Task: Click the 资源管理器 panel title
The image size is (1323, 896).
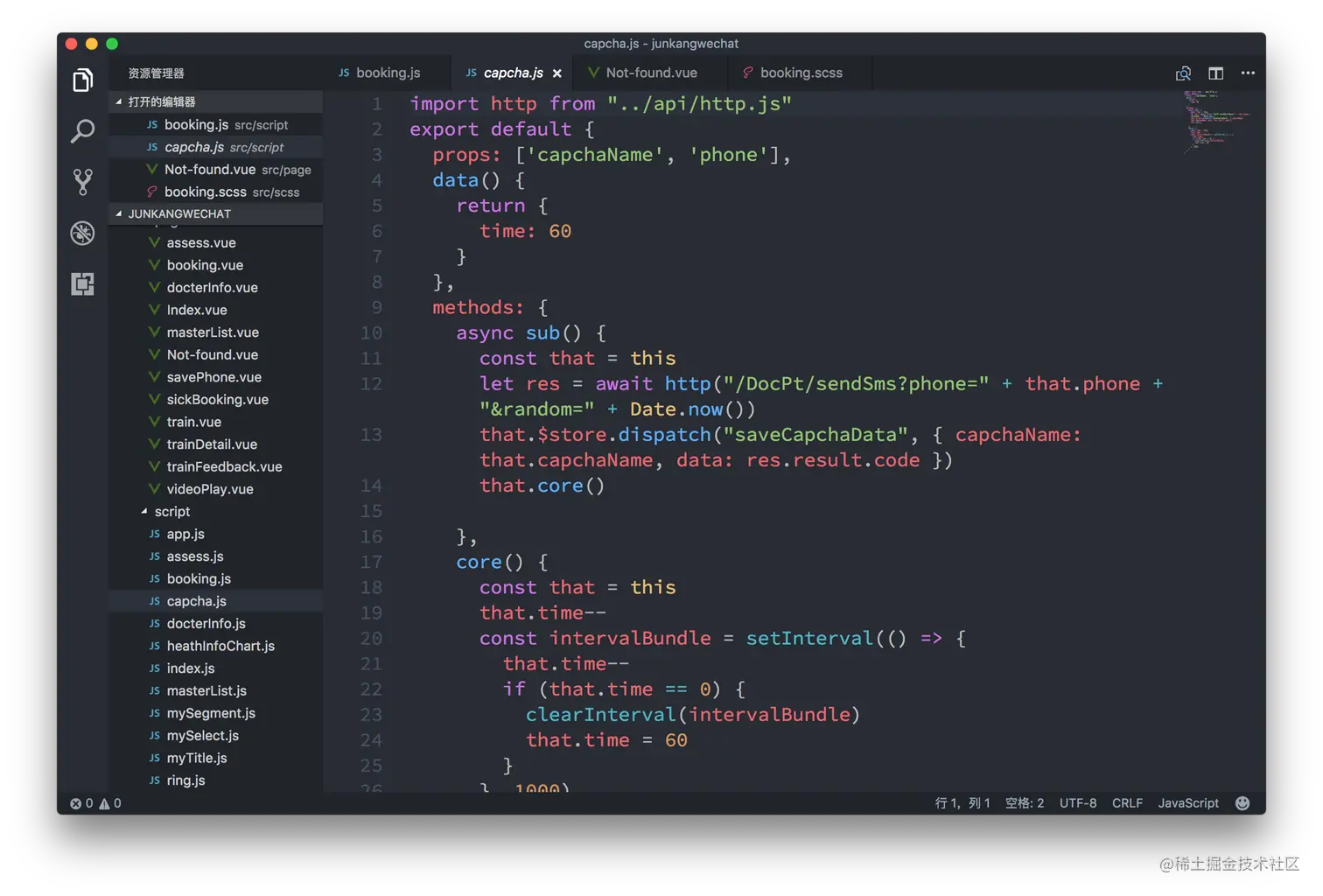Action: [x=156, y=73]
